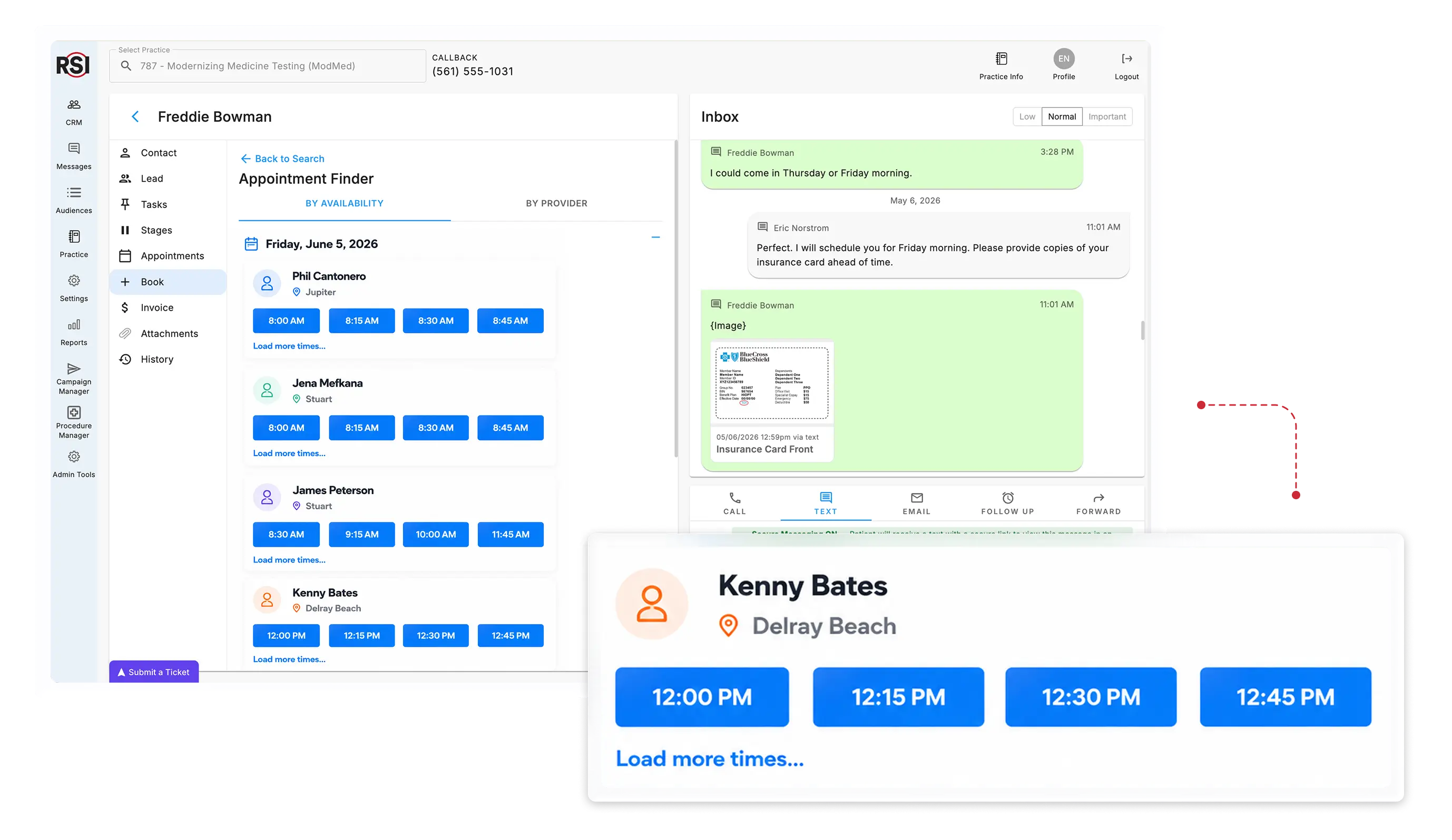
Task: Open the Select Practice combo box
Action: tap(267, 66)
